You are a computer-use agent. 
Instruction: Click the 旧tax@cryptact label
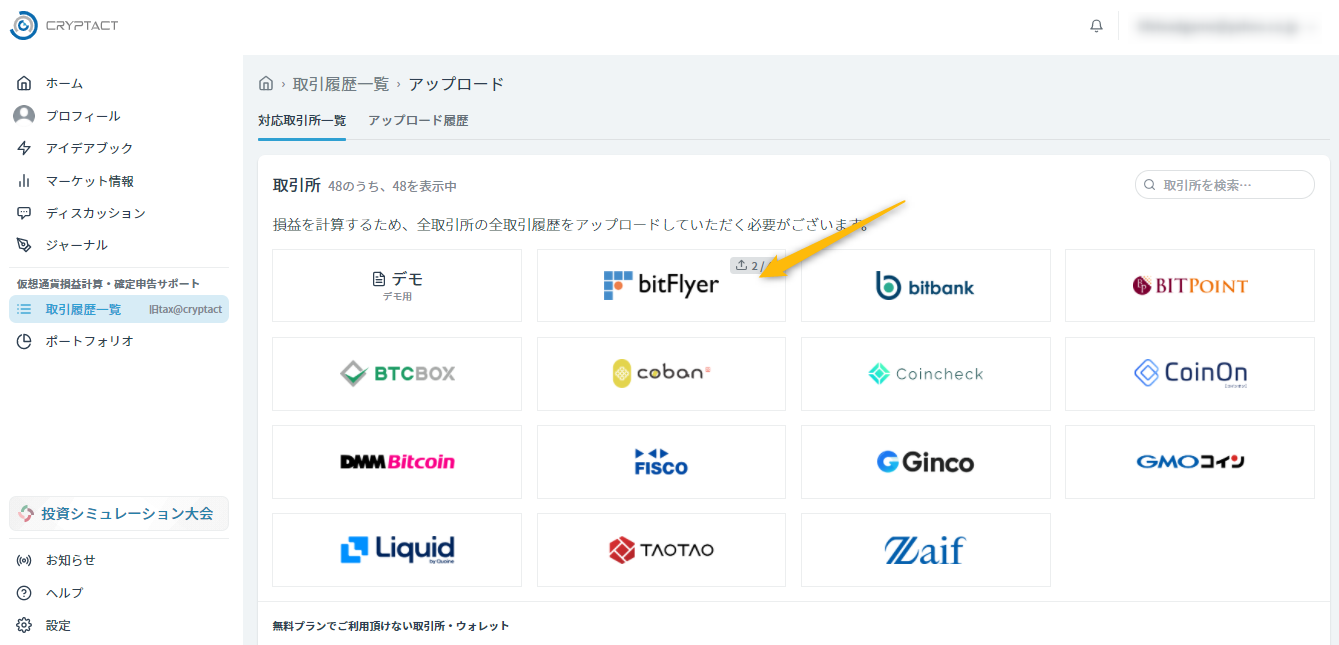click(x=185, y=310)
